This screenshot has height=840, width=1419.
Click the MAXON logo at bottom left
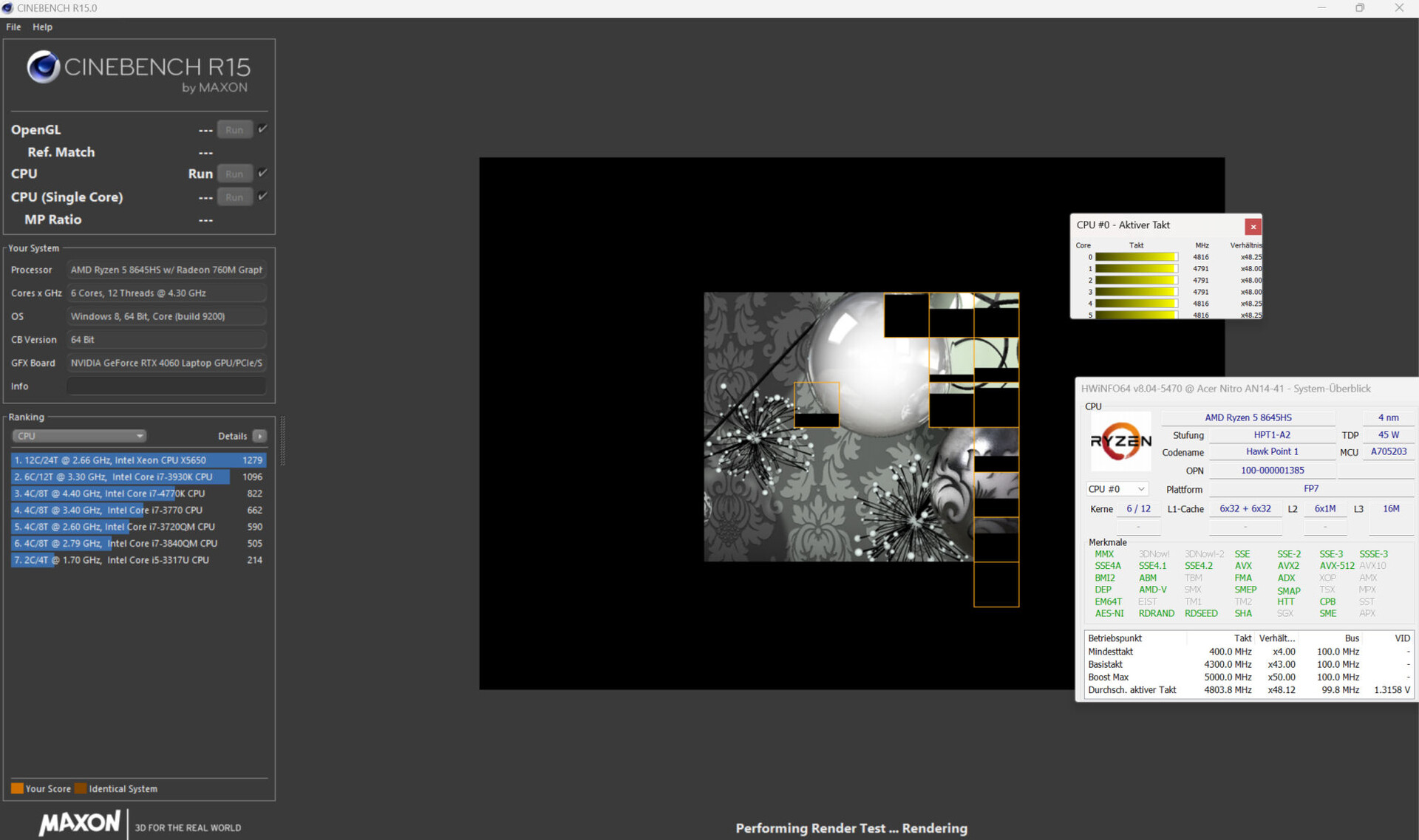(80, 823)
